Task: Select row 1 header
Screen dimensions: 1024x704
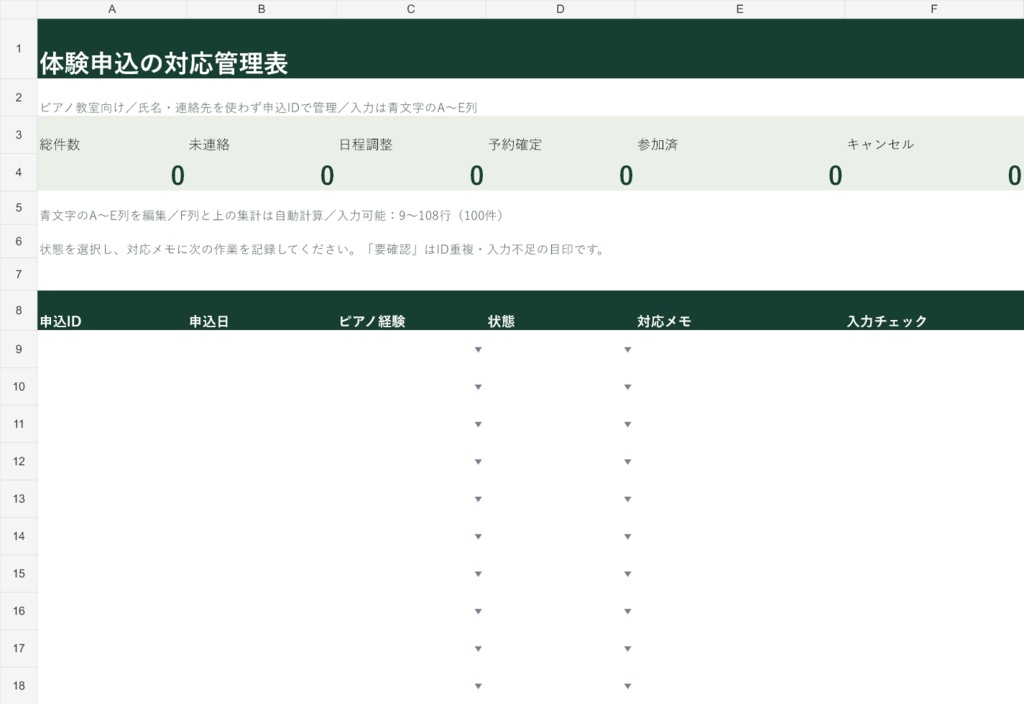Action: pos(19,49)
